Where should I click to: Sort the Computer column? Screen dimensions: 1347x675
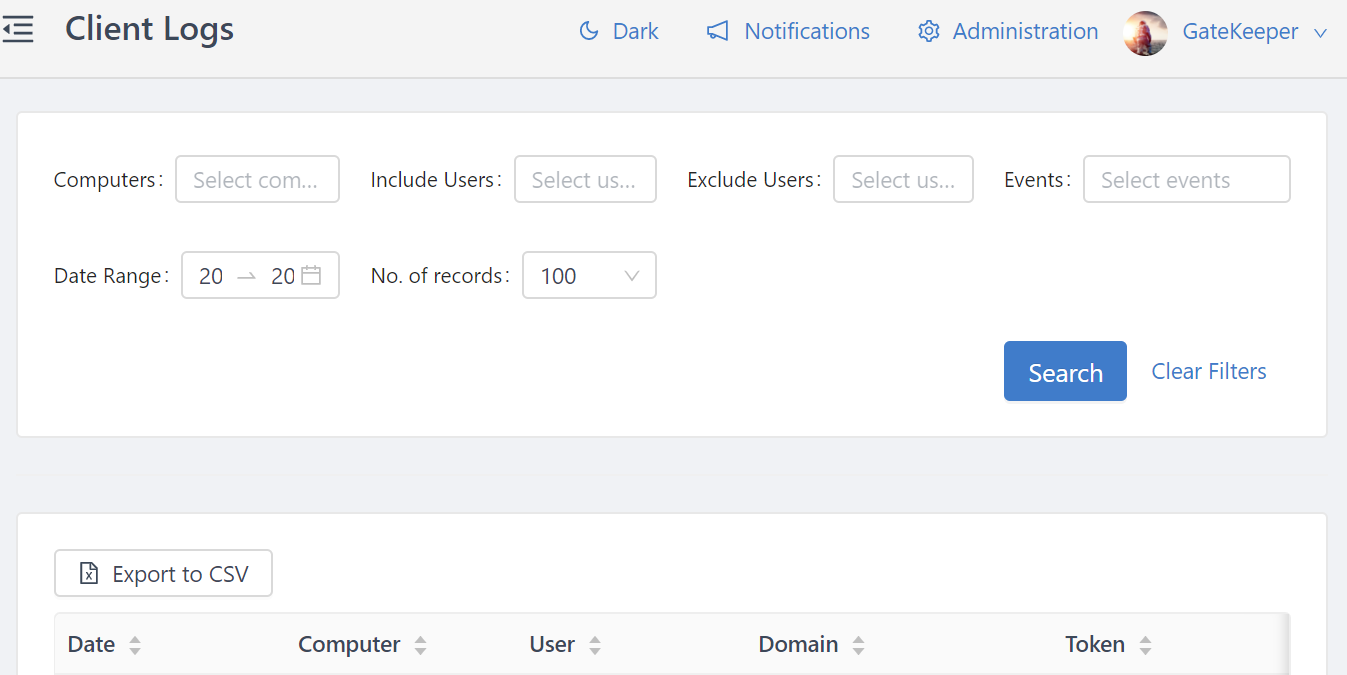tap(420, 645)
